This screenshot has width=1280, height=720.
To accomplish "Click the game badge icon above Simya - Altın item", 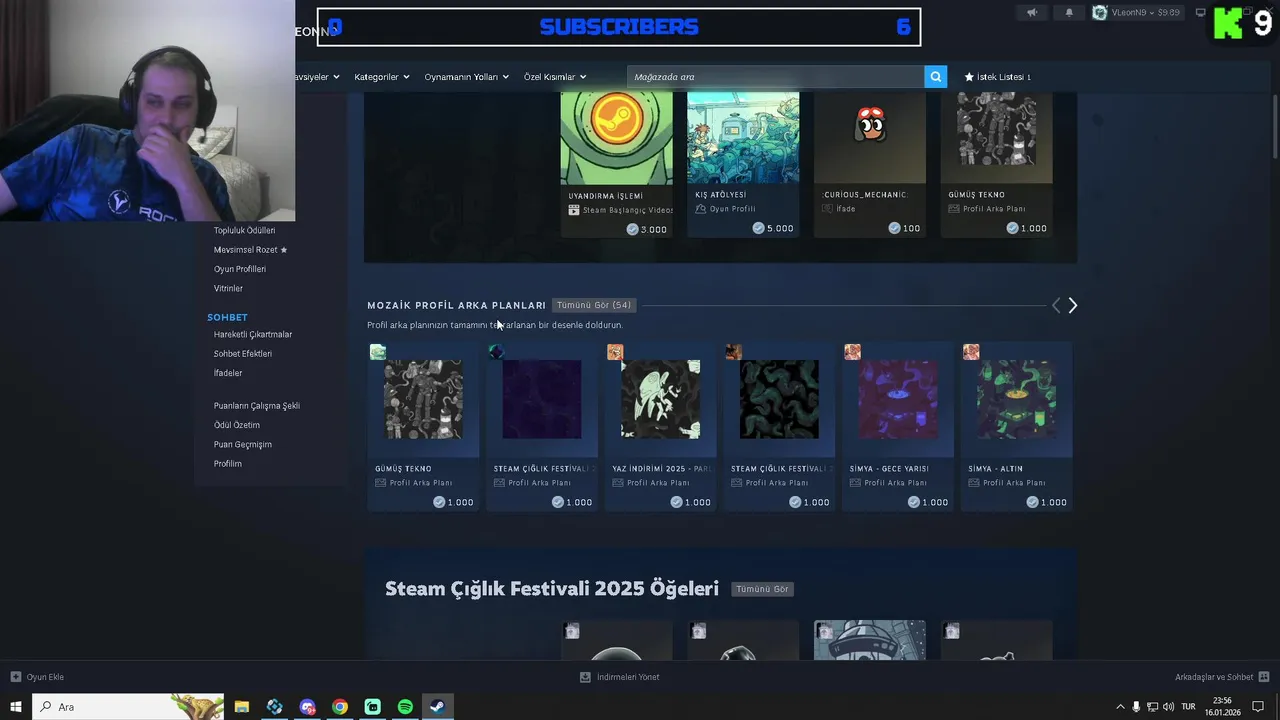I will pyautogui.click(x=971, y=352).
